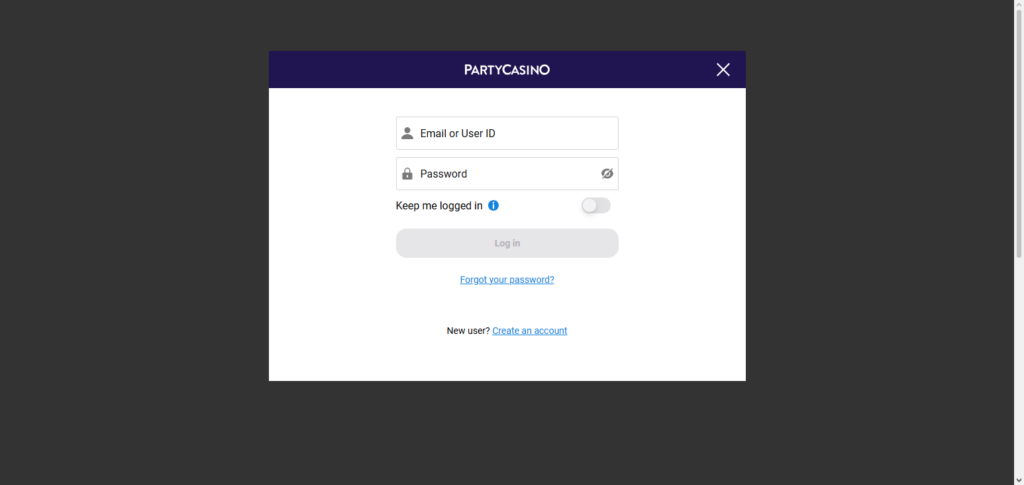The image size is (1024, 485).
Task: Click the user silhouette icon
Action: click(407, 133)
